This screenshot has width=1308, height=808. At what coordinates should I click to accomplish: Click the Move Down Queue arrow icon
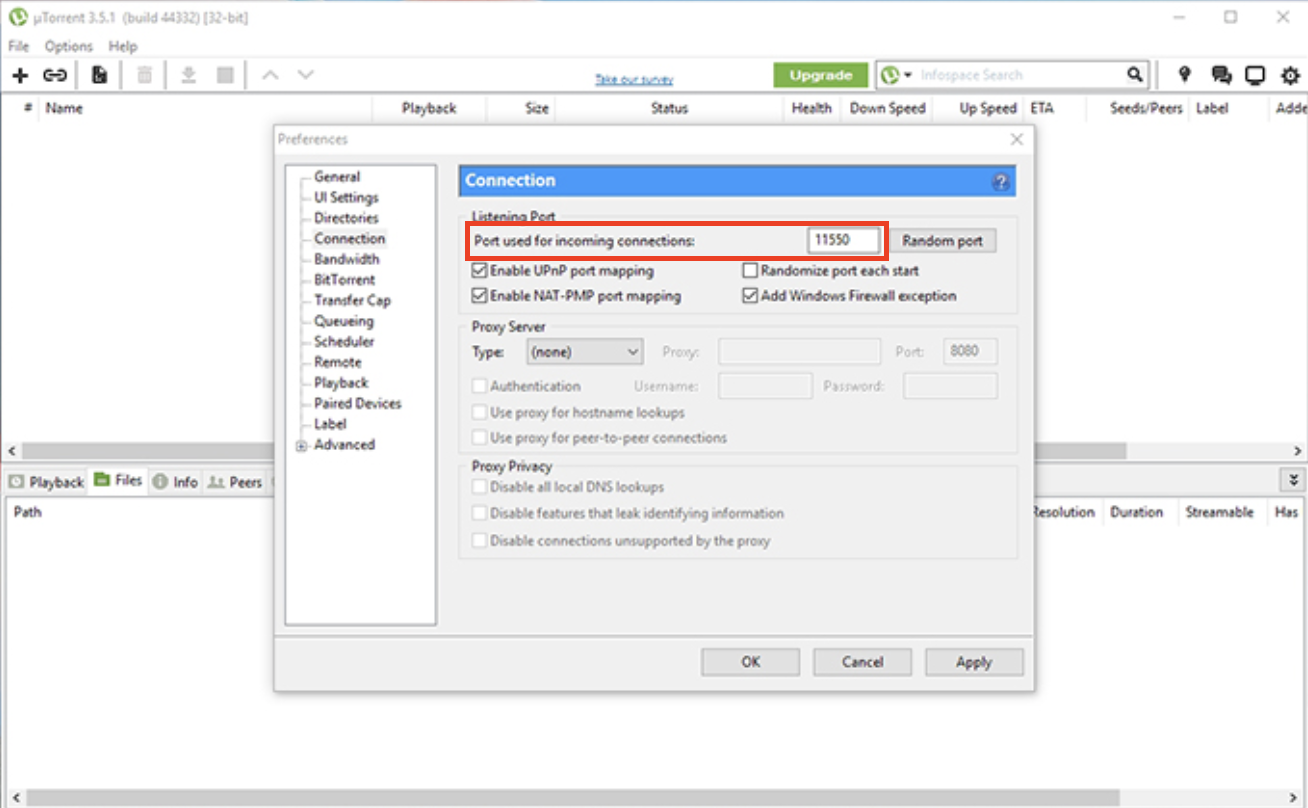pos(306,75)
